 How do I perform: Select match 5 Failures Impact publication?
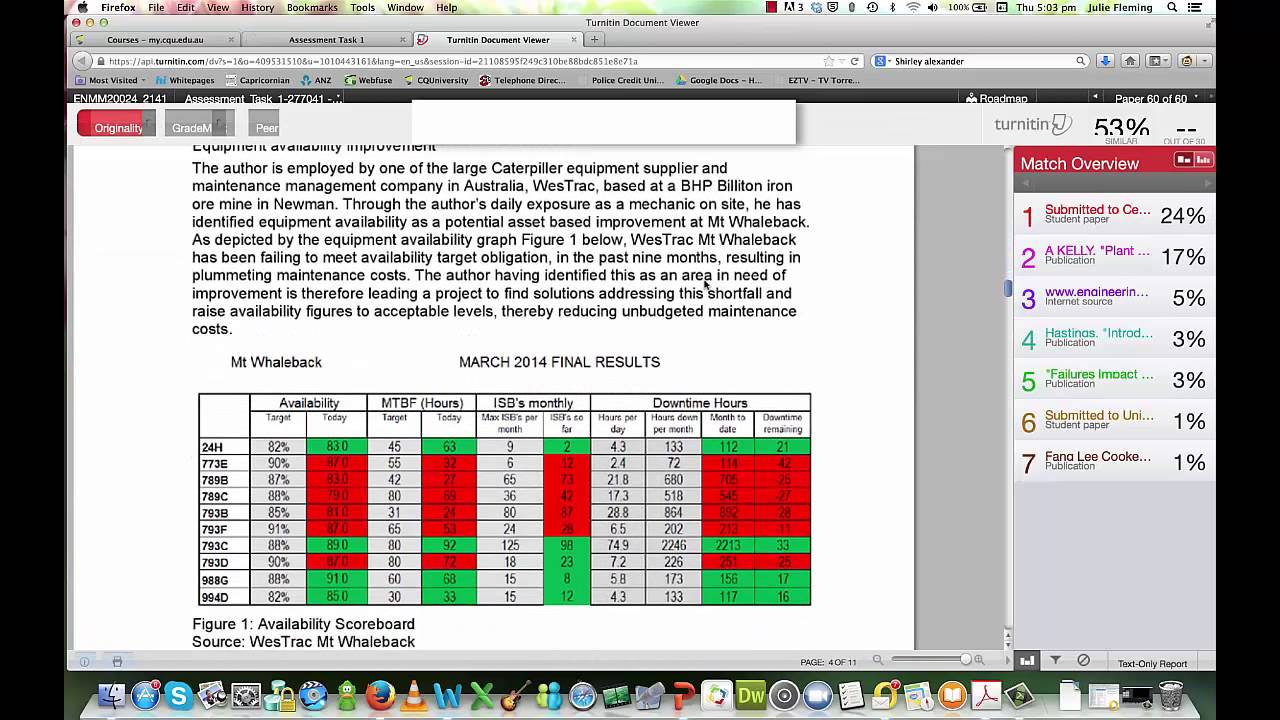1114,379
